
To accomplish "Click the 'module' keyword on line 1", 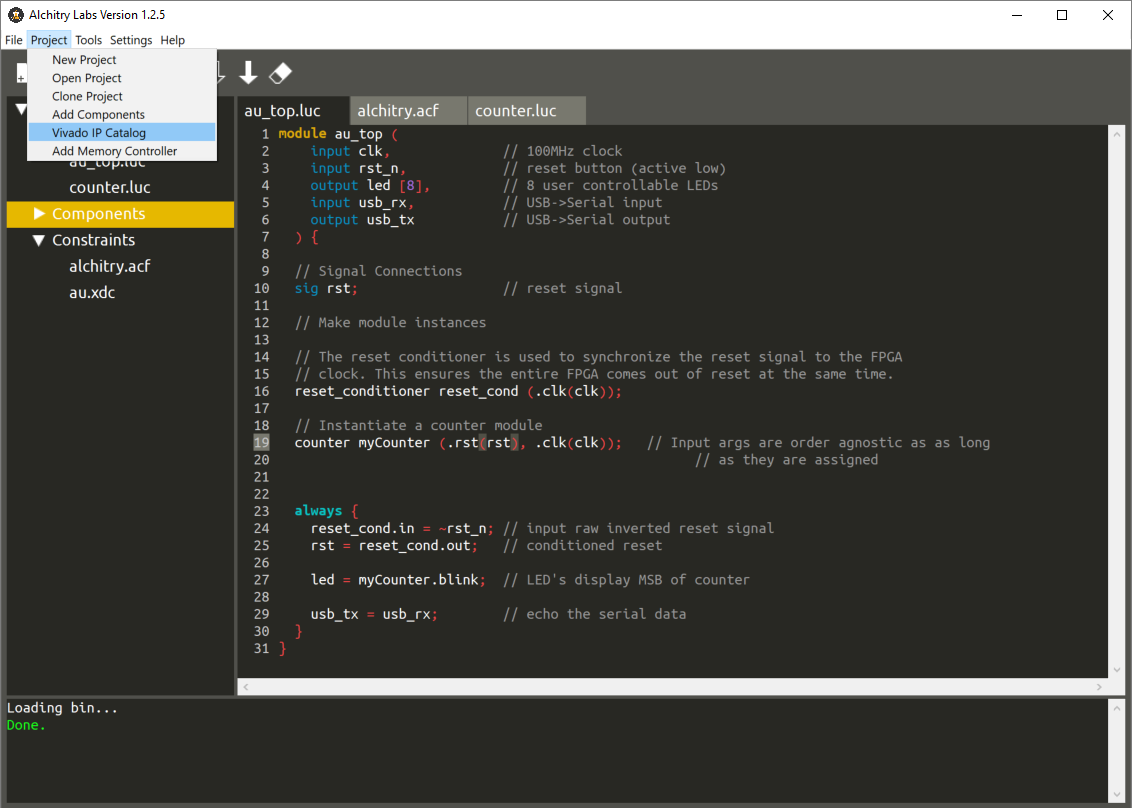I will pyautogui.click(x=302, y=134).
